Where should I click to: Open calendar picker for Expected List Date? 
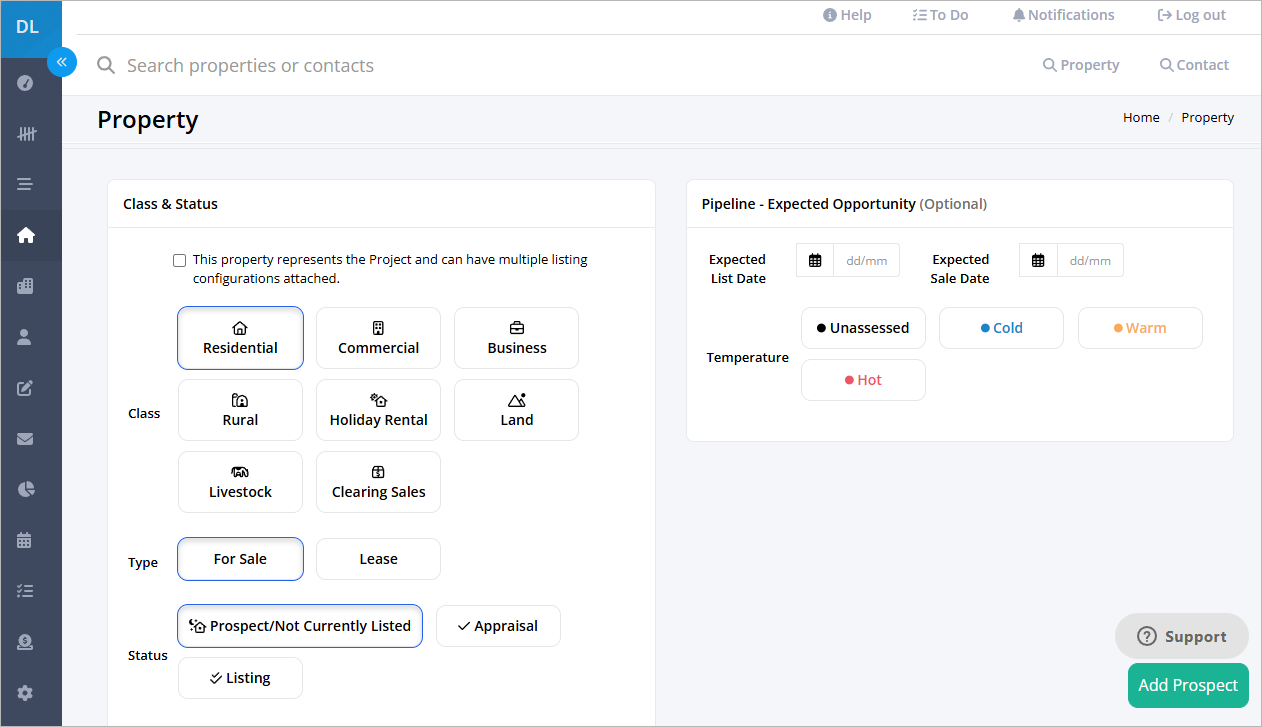pyautogui.click(x=815, y=260)
